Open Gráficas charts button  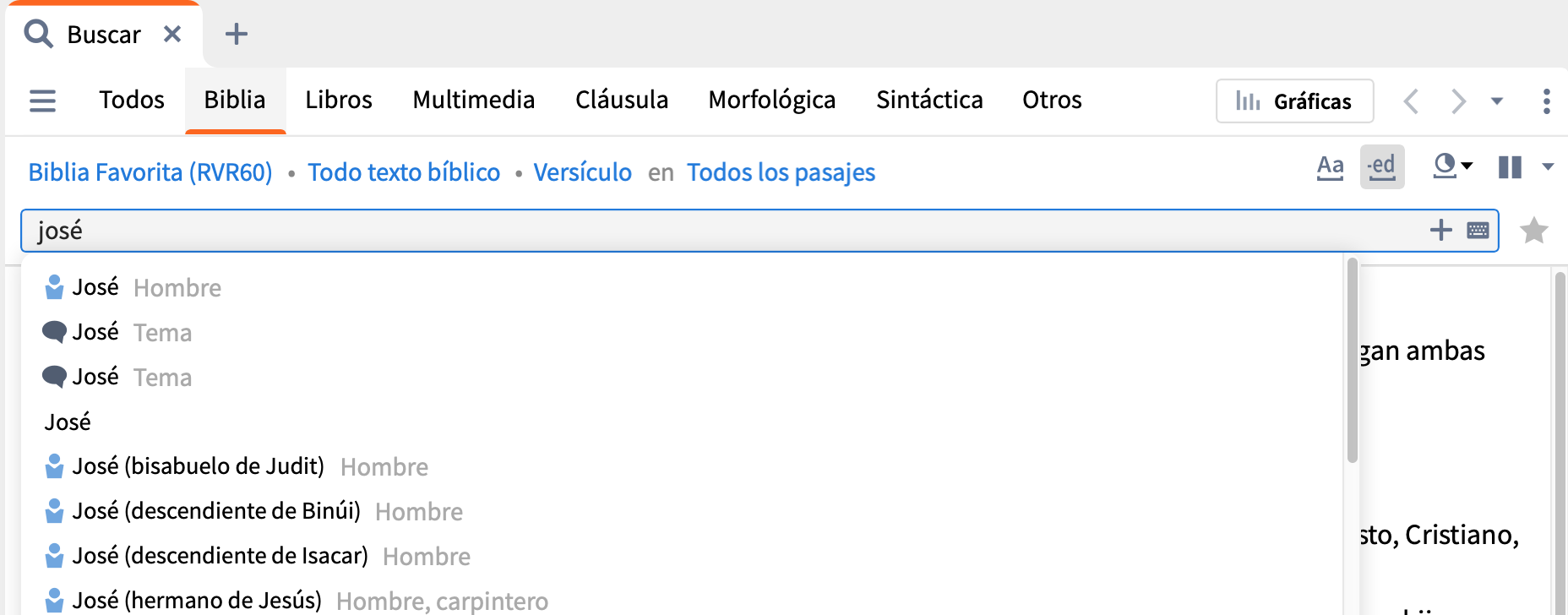[1294, 101]
